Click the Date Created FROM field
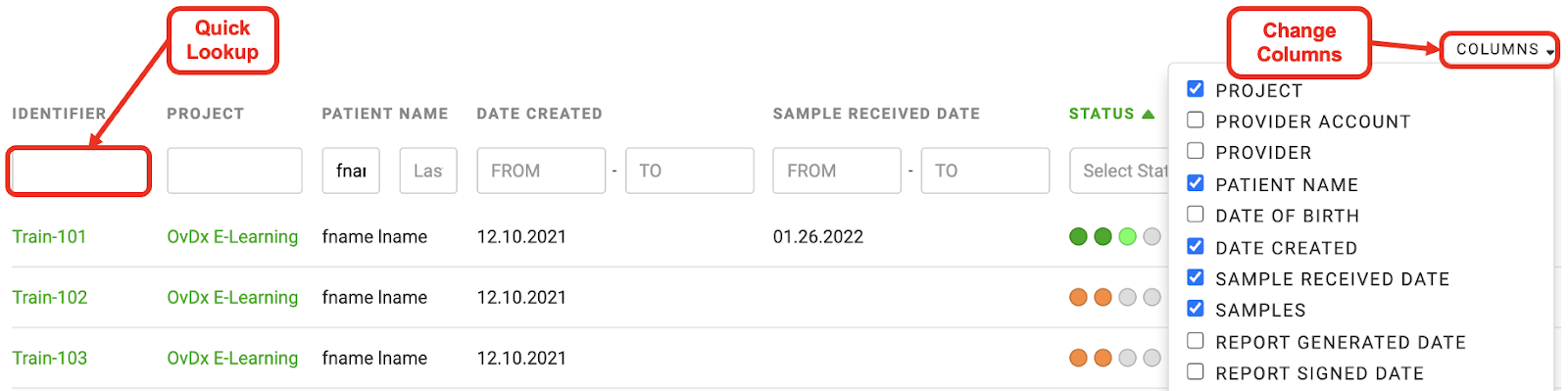This screenshot has height=391, width=1568. tap(541, 171)
